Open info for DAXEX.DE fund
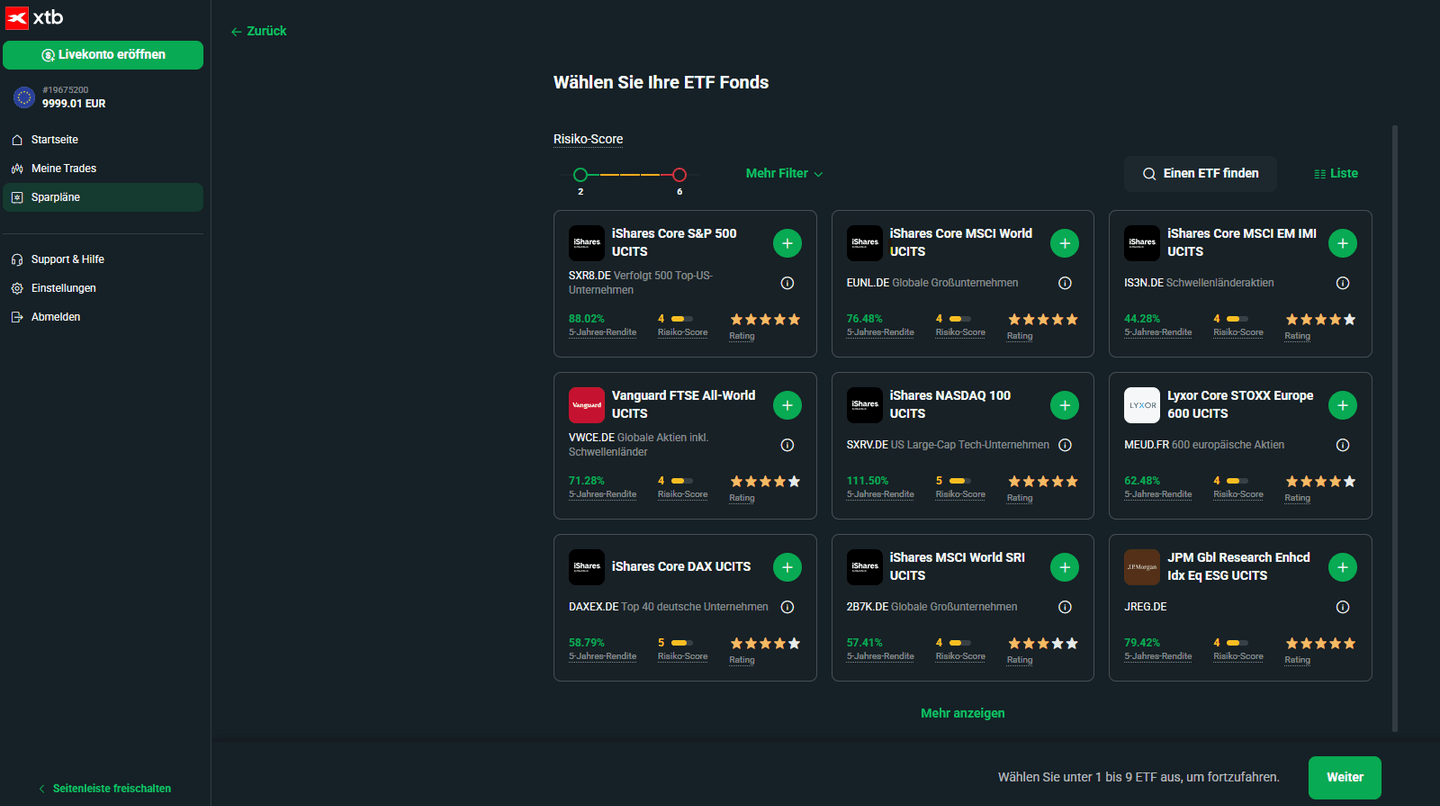The height and width of the screenshot is (806, 1440). [787, 607]
